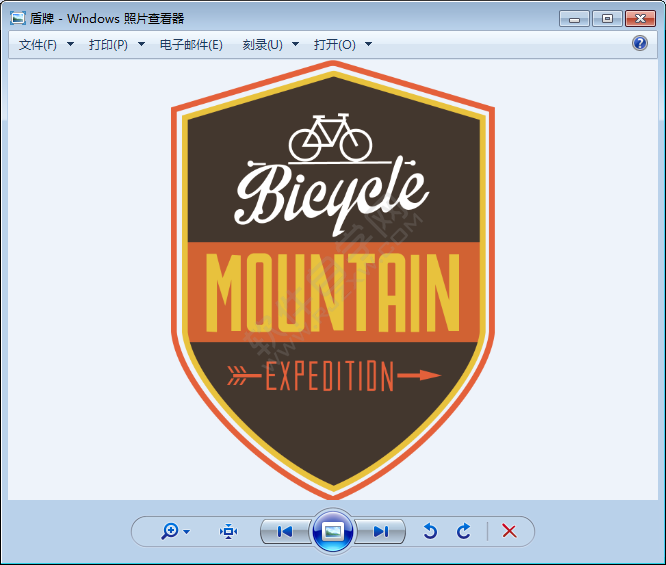666x565 pixels.
Task: Expand the arrow beside 打印(P)
Action: point(141,45)
